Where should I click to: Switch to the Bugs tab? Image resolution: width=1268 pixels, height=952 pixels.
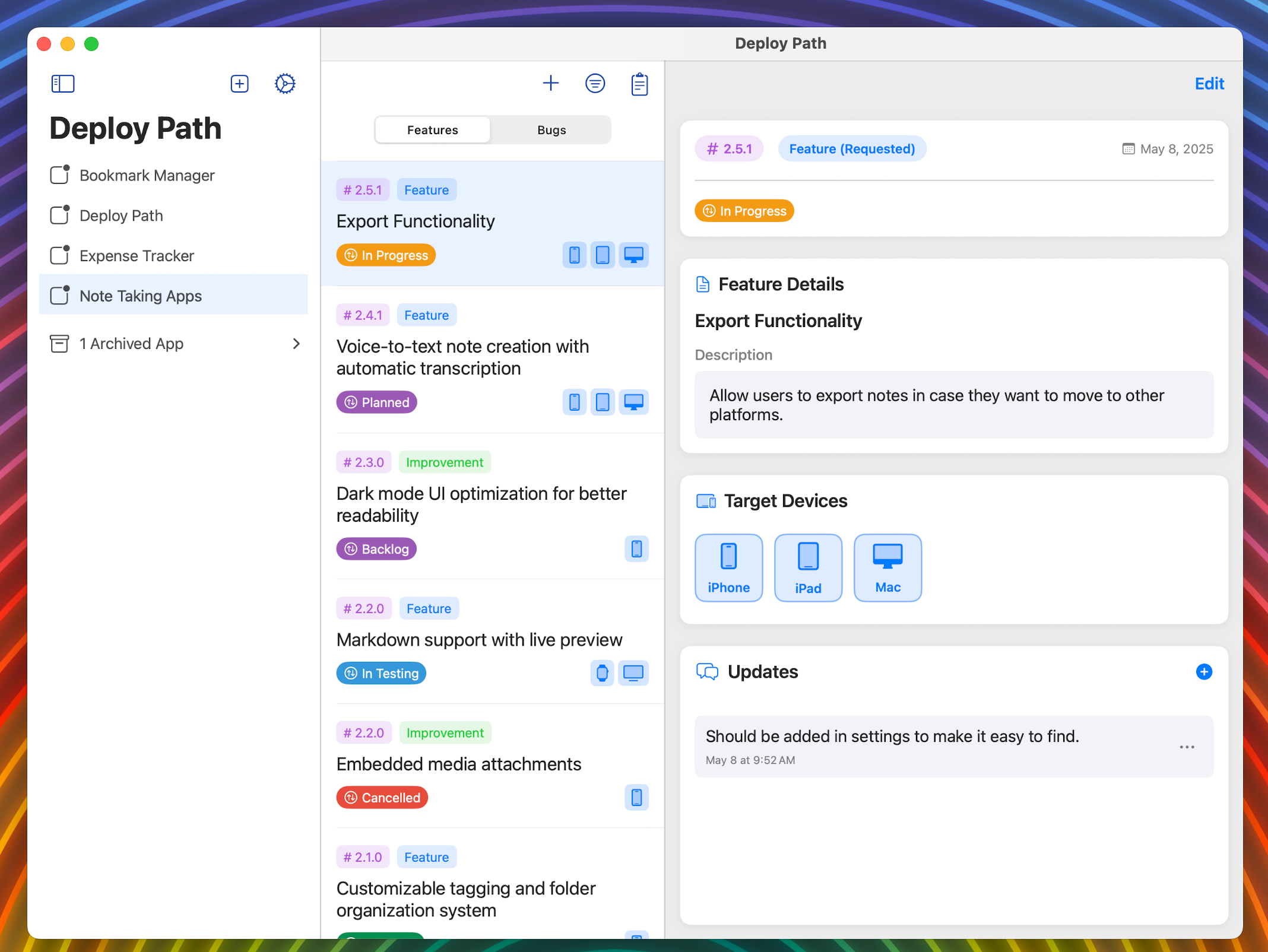click(550, 129)
